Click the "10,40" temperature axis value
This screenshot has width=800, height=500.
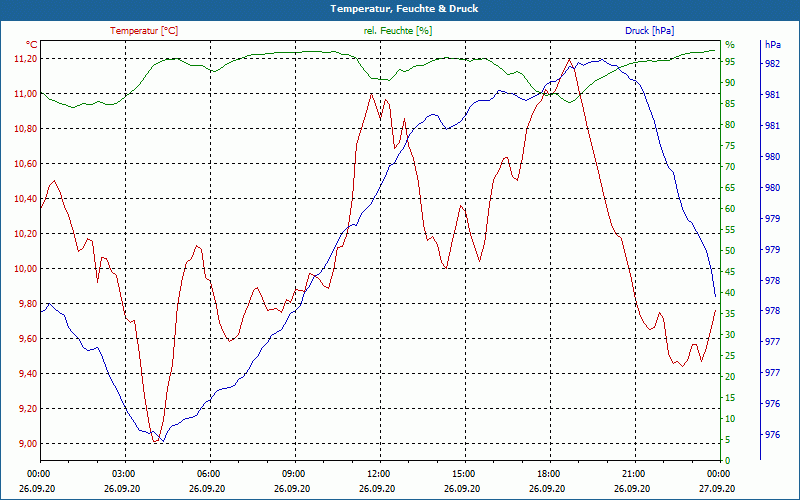coord(26,198)
